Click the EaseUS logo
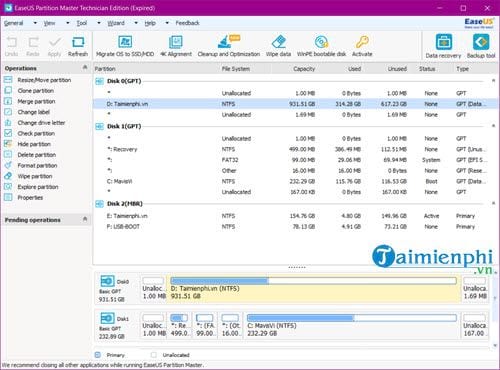 click(479, 23)
